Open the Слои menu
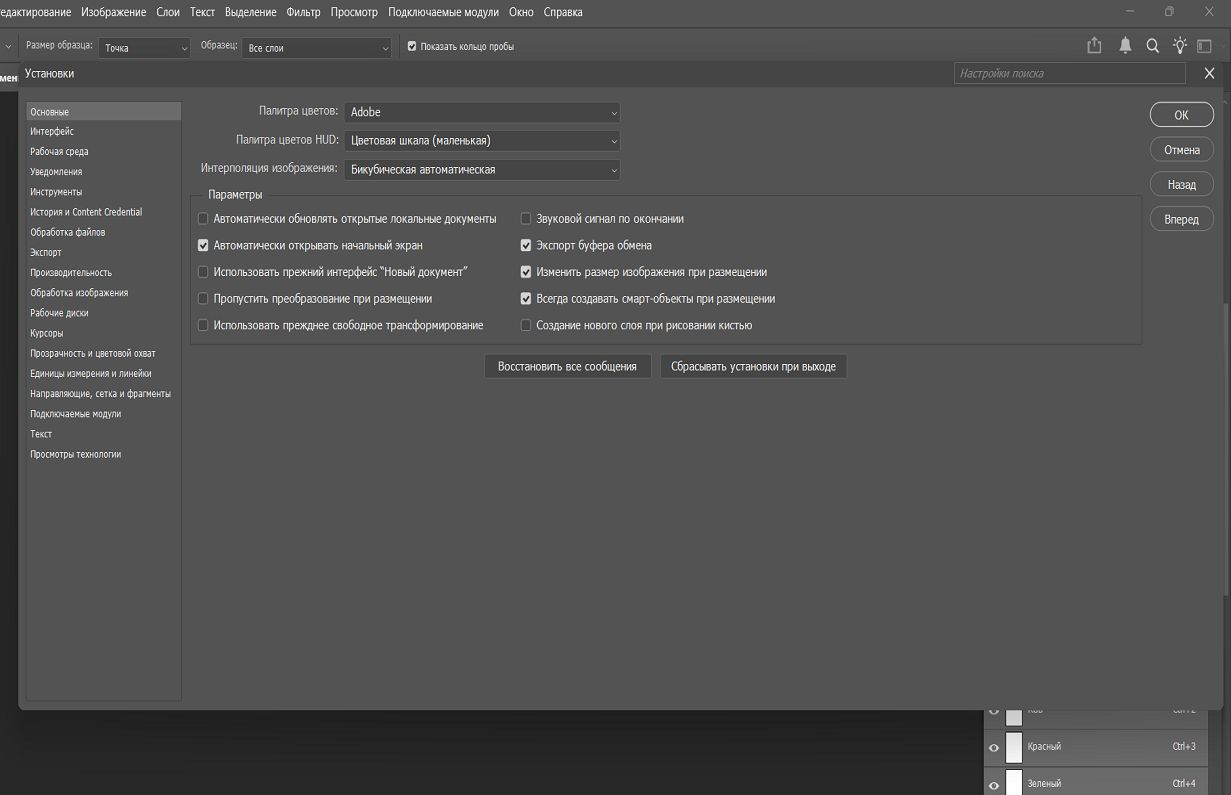This screenshot has height=795, width=1231. (168, 12)
